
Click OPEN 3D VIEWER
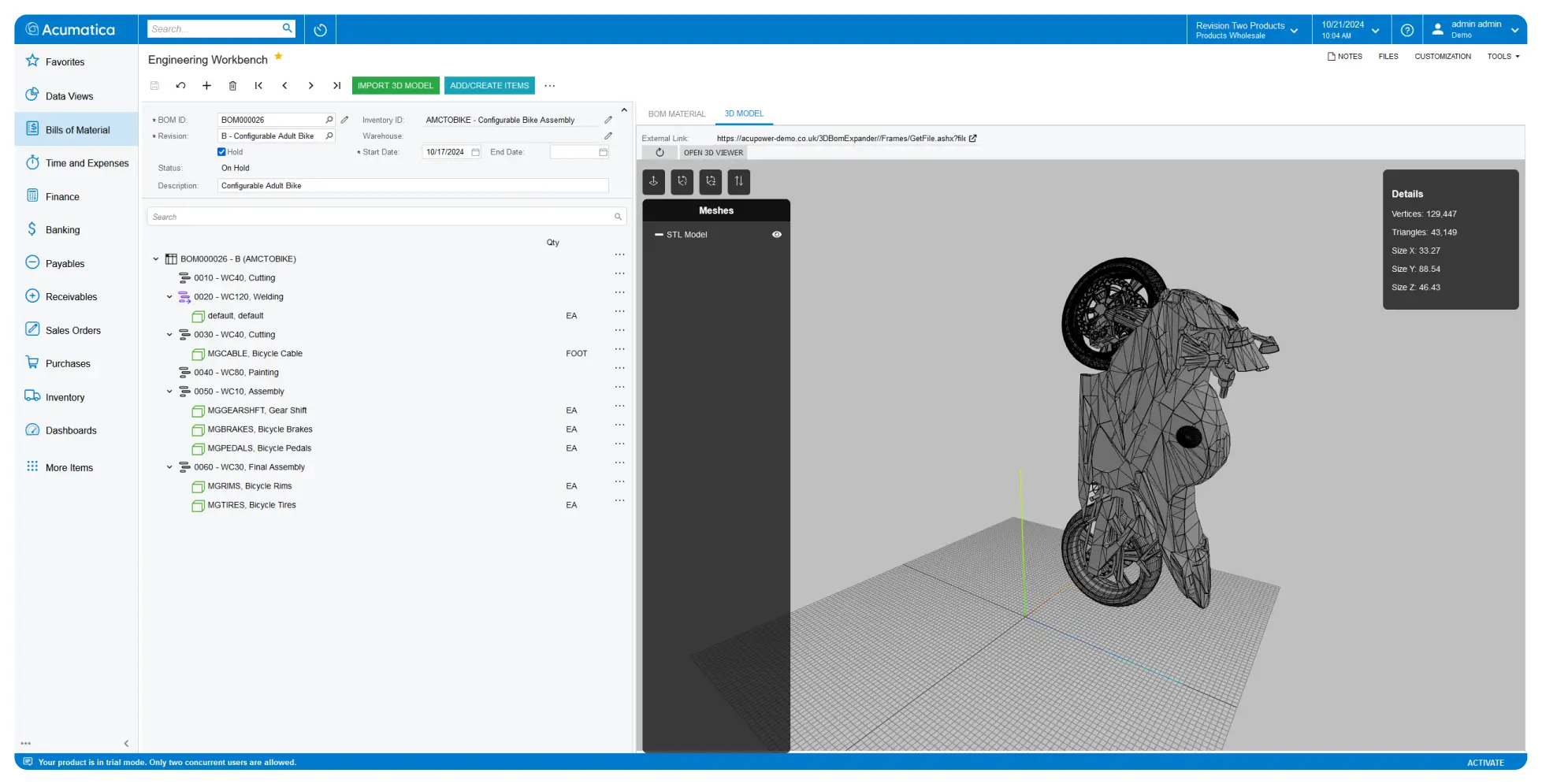tap(712, 152)
